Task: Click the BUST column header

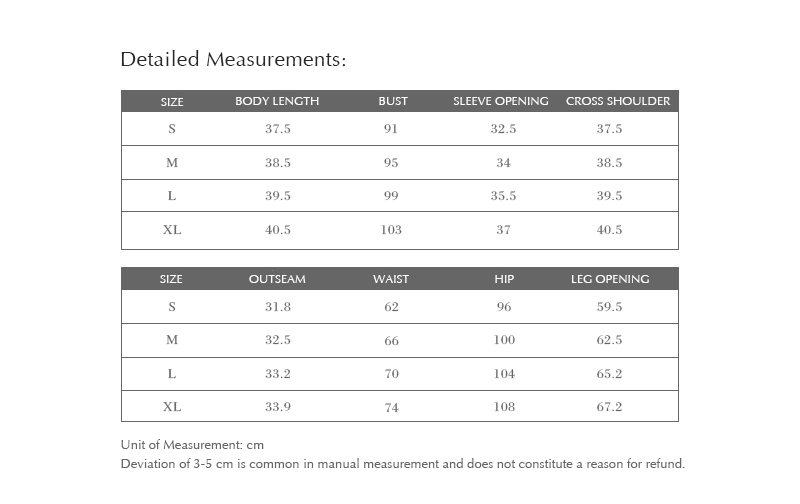Action: coord(393,101)
